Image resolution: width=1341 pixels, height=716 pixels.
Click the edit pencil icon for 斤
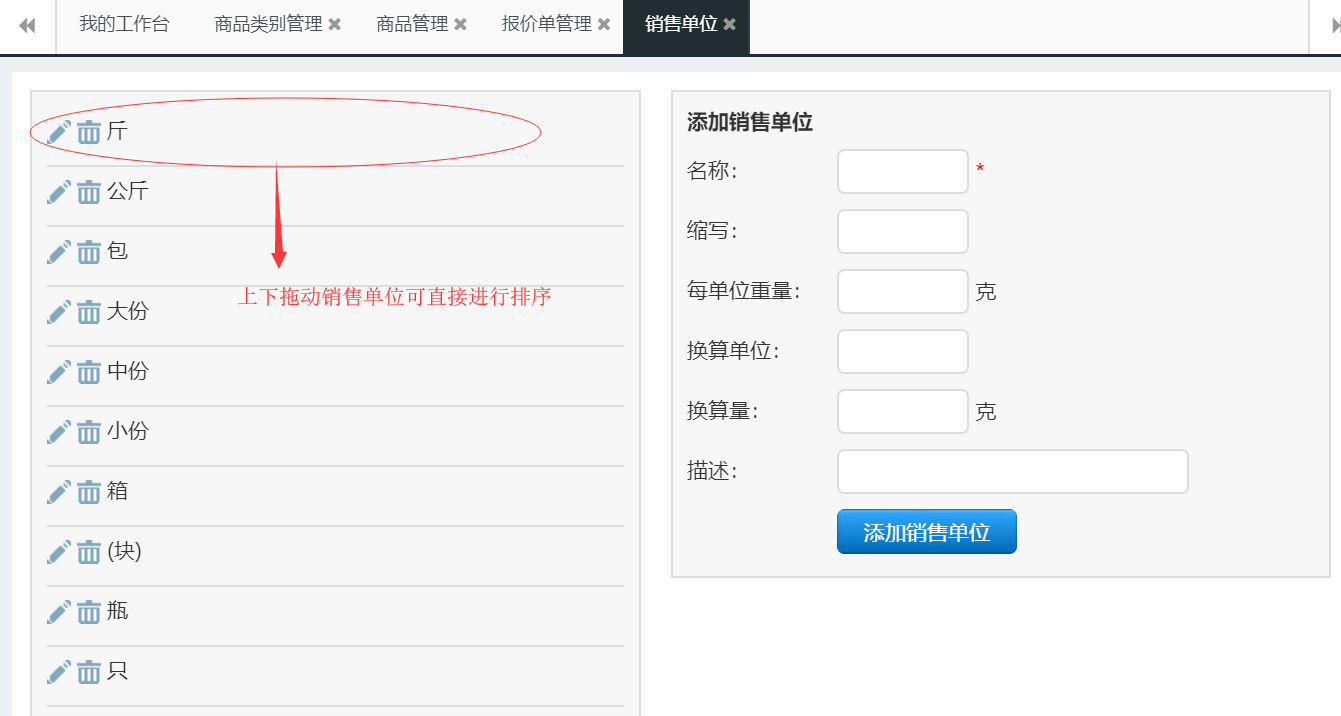click(x=59, y=131)
